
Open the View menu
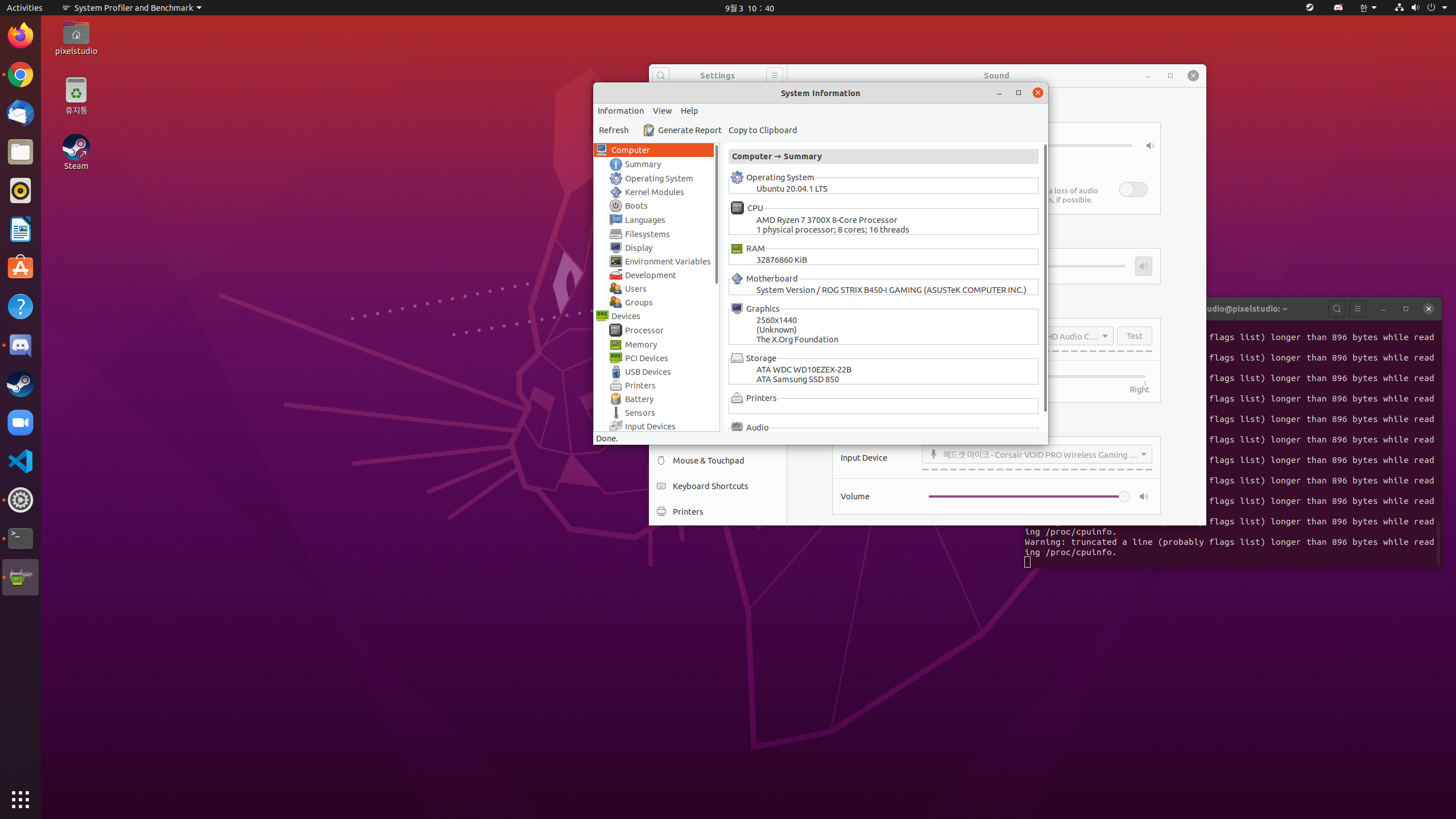[662, 111]
